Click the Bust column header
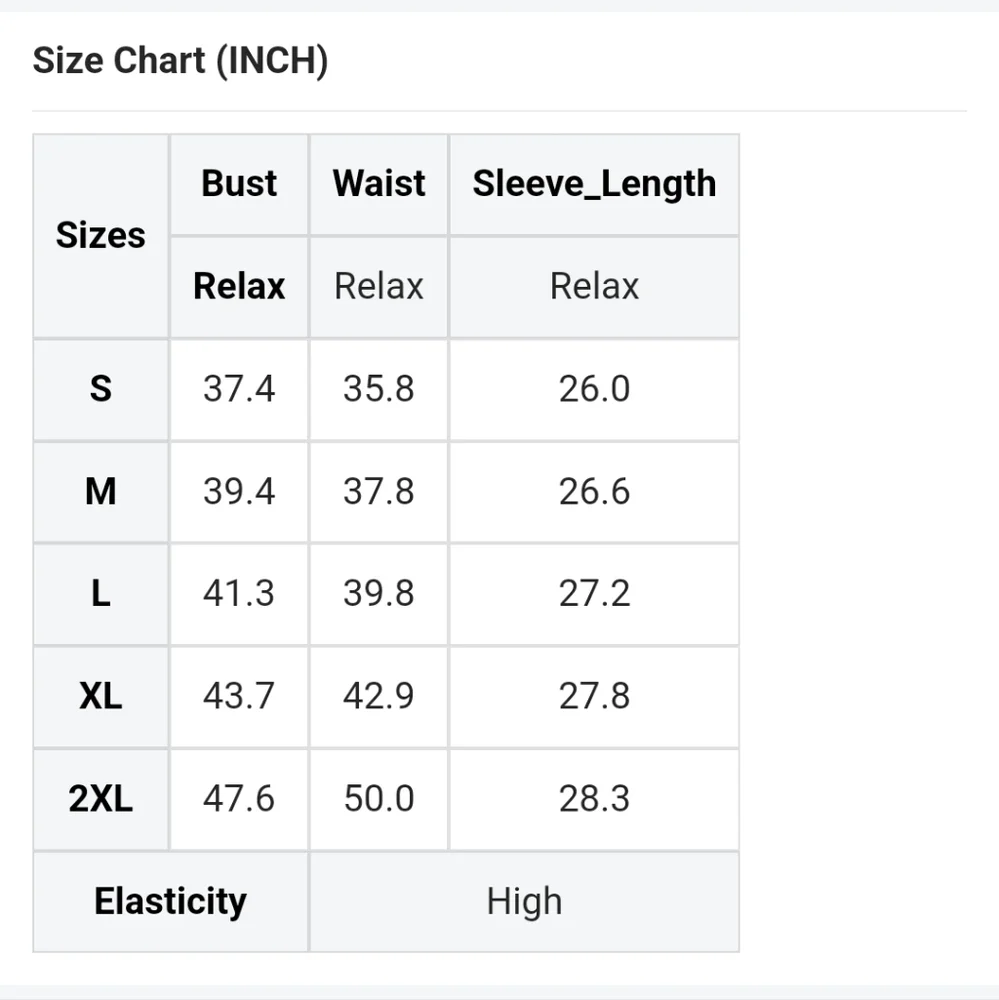This screenshot has height=1000, width=999. pyautogui.click(x=239, y=184)
